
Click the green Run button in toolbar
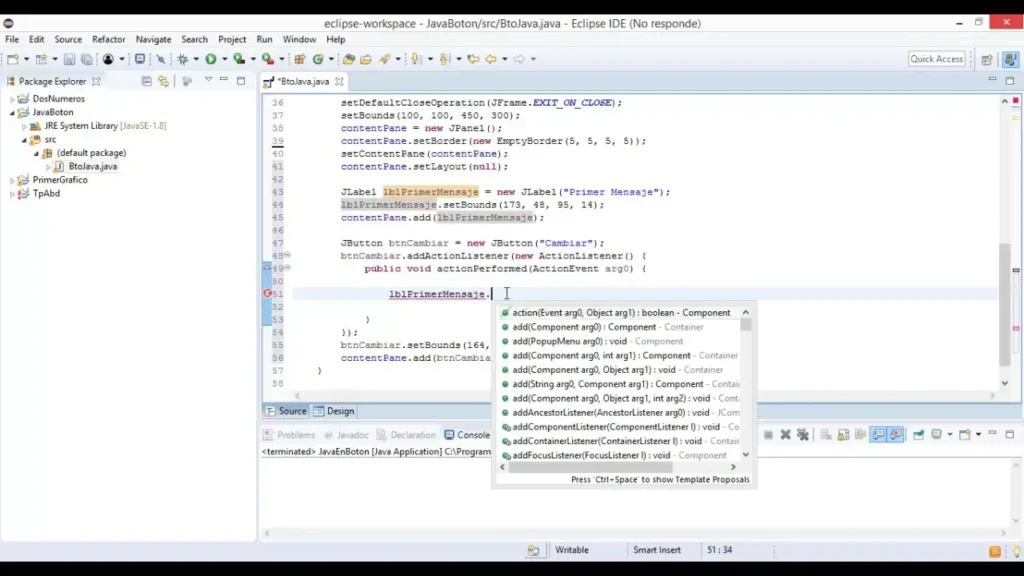tap(211, 60)
